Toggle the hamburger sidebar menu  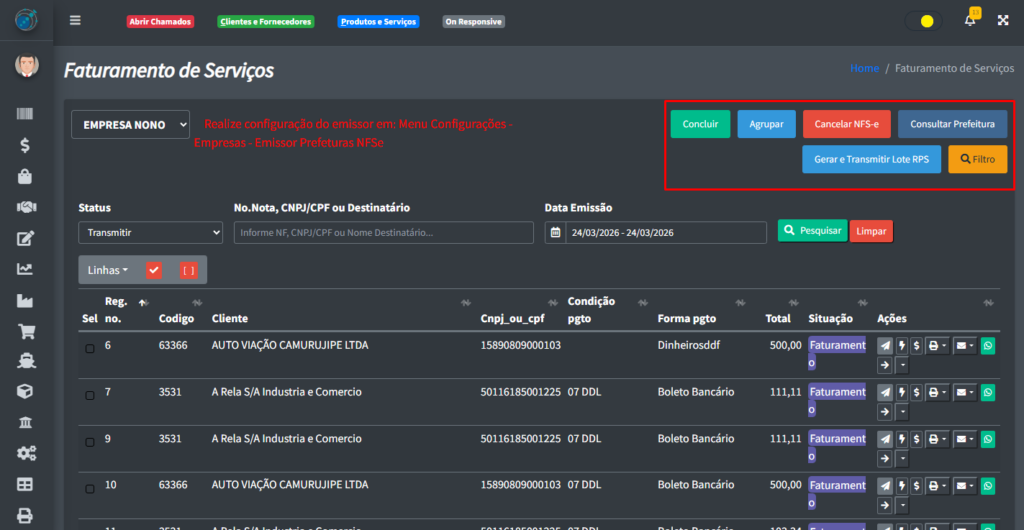(75, 21)
